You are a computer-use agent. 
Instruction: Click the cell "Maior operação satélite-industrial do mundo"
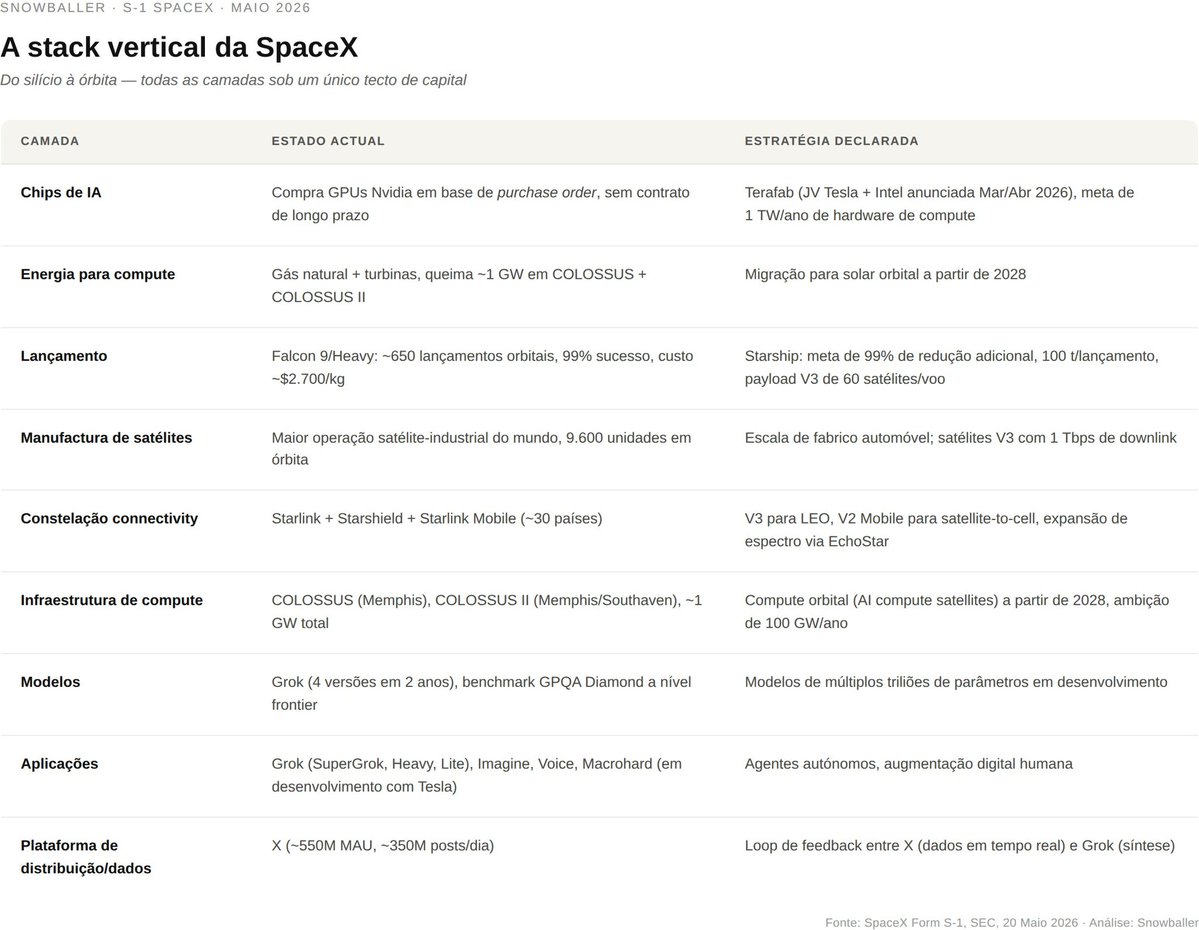482,449
